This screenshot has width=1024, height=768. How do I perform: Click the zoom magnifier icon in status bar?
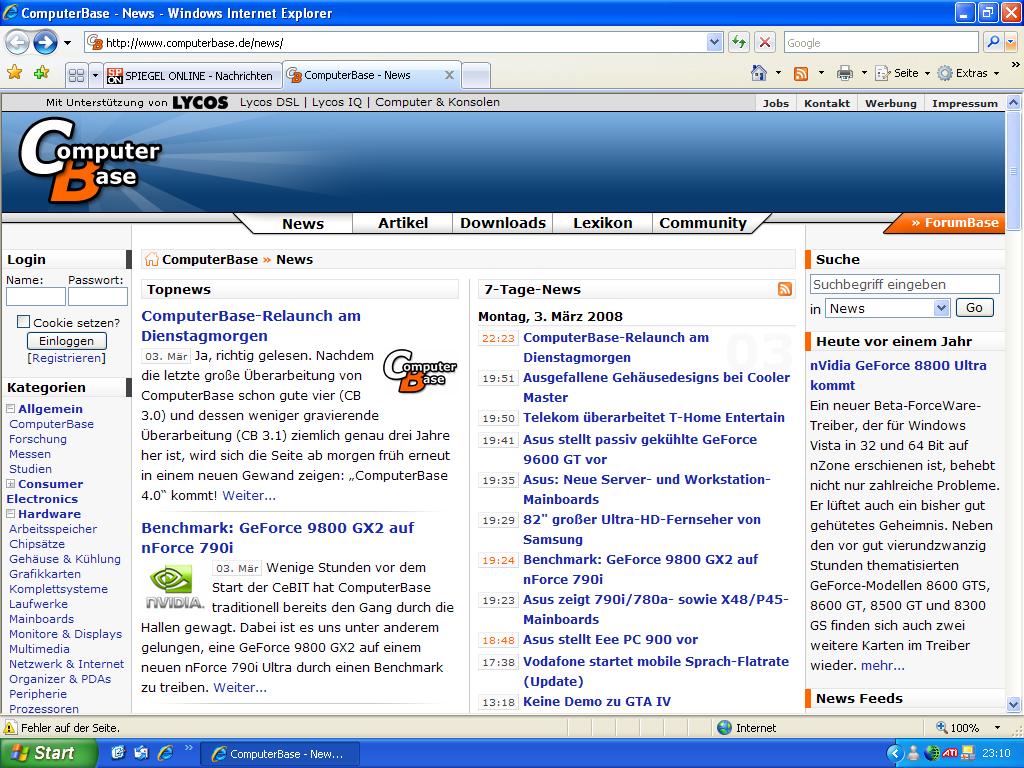coord(942,728)
